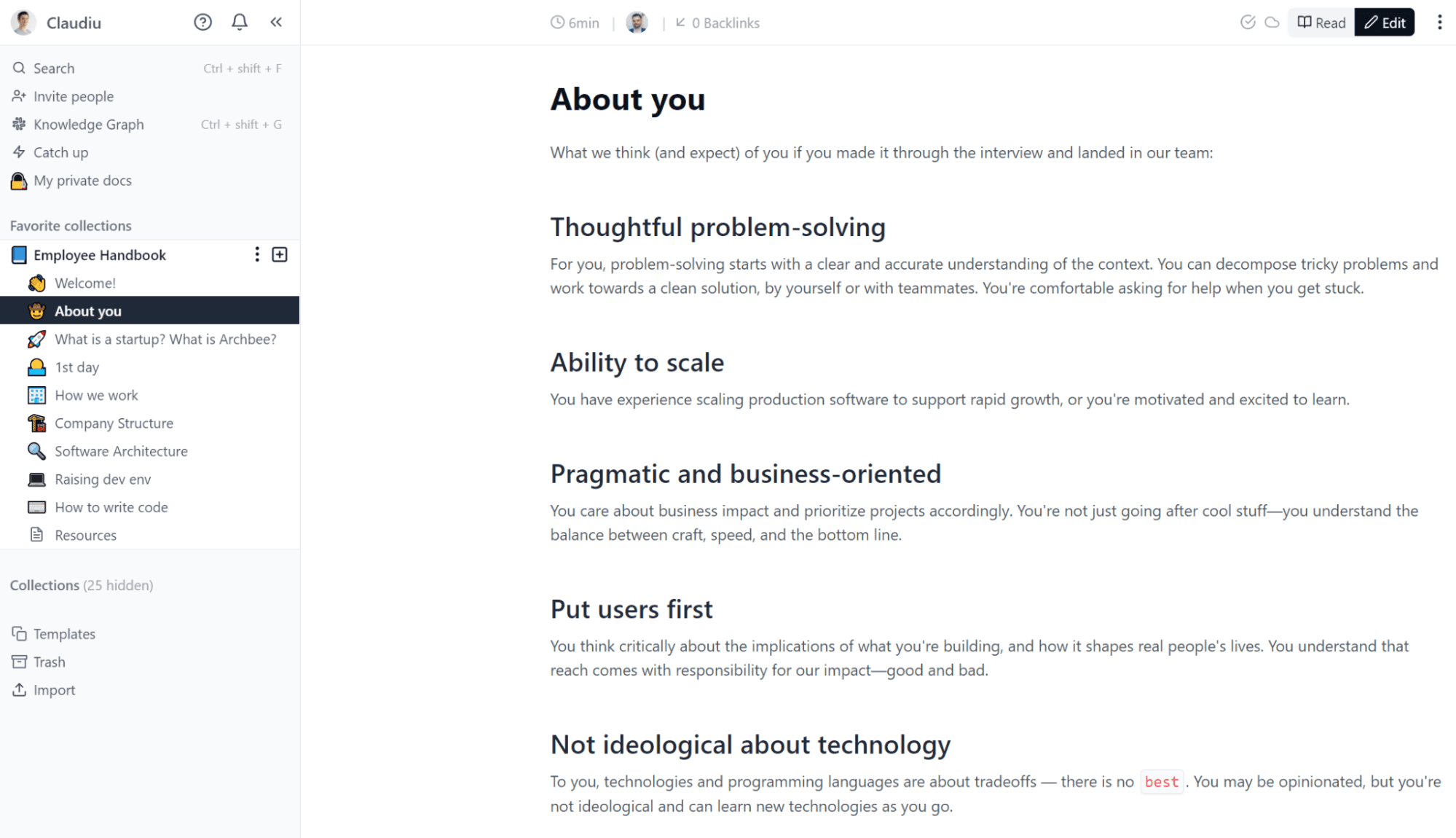The height and width of the screenshot is (838, 1456).
Task: Click the Catch up icon
Action: [x=19, y=152]
